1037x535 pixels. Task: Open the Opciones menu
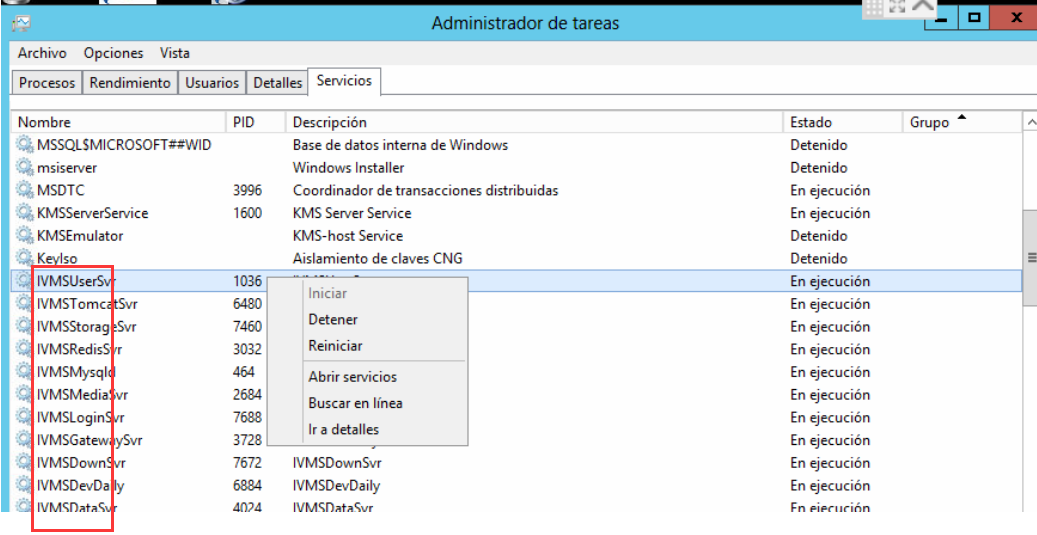pyautogui.click(x=114, y=53)
